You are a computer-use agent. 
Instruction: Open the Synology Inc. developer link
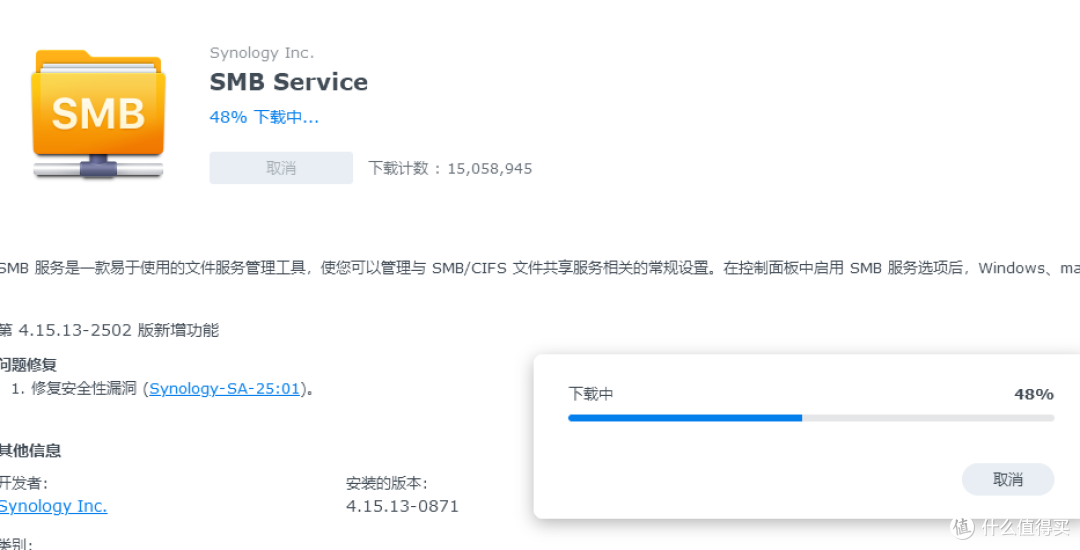point(53,507)
